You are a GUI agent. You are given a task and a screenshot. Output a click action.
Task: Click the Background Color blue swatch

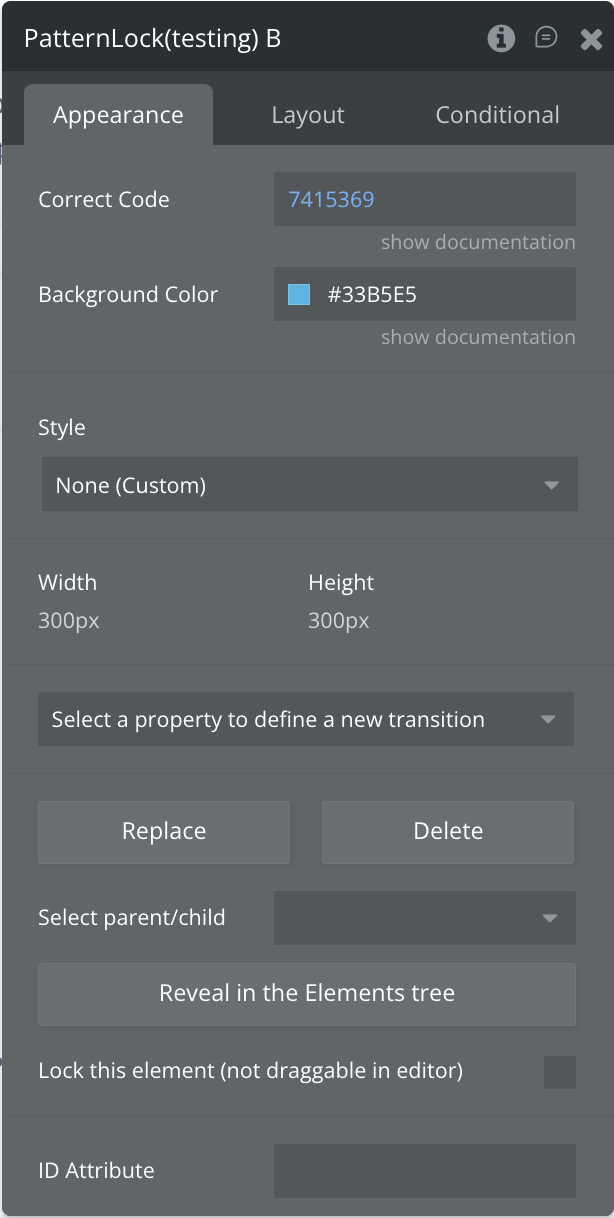(299, 294)
